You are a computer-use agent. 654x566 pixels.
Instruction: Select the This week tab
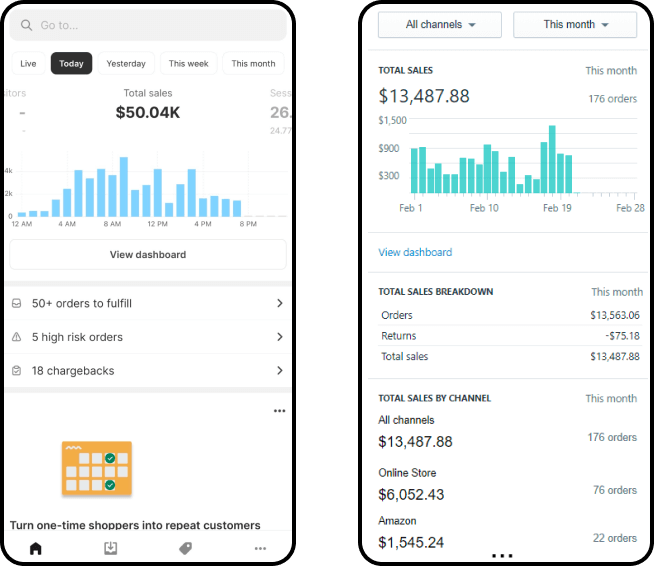point(188,64)
